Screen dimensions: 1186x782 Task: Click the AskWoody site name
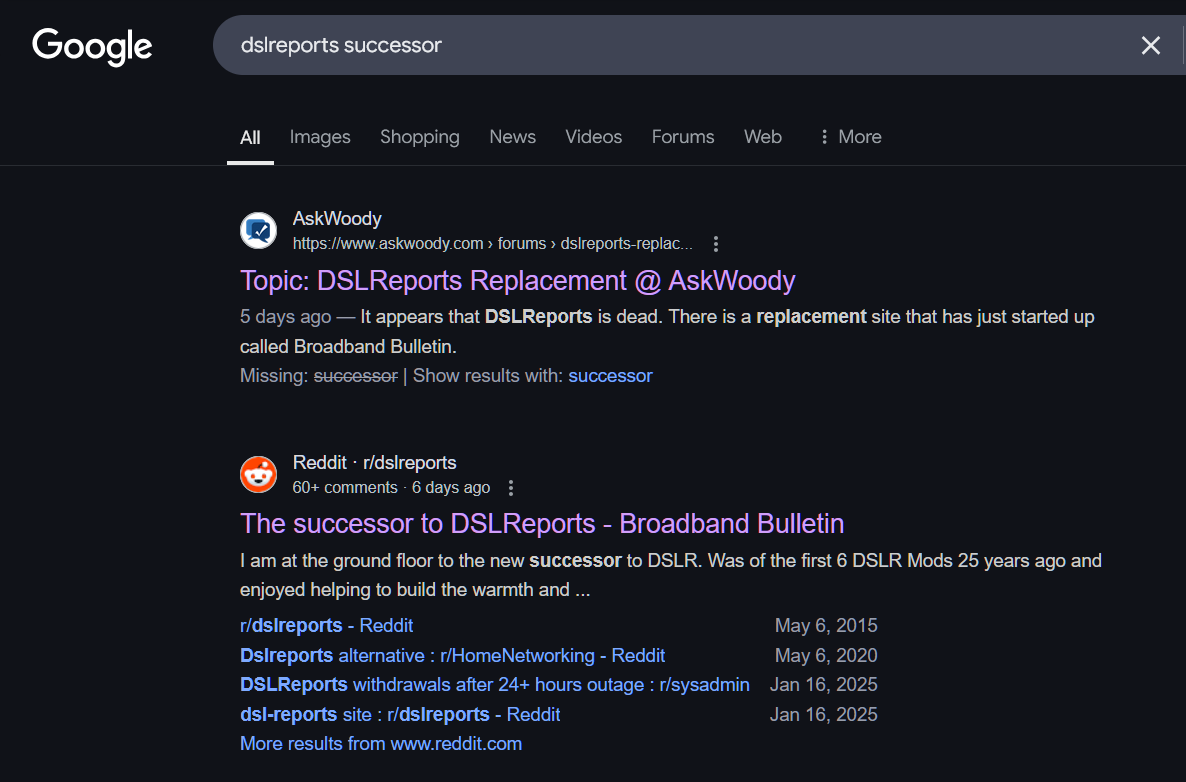point(337,219)
